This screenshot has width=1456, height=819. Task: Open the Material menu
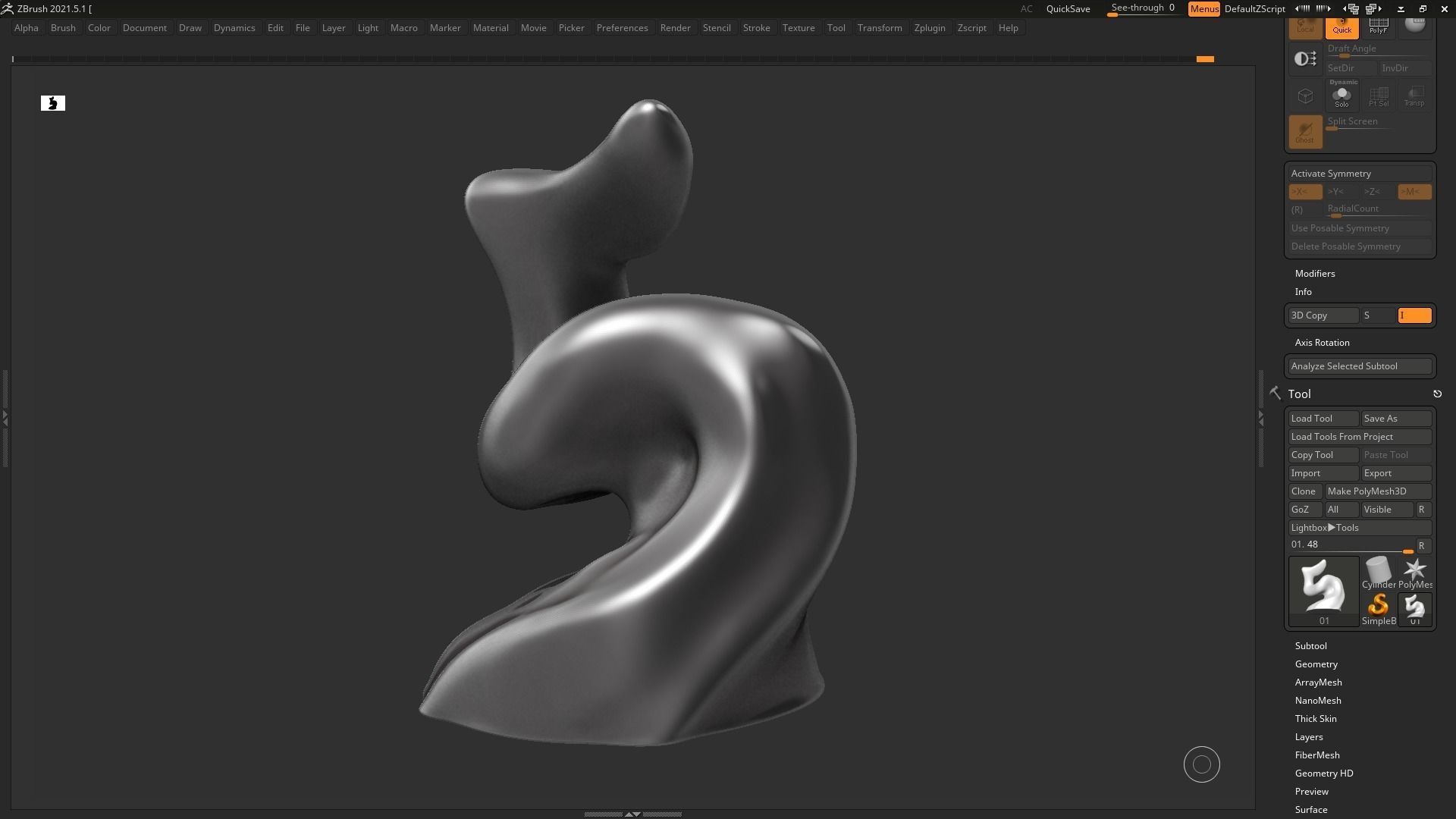[491, 28]
